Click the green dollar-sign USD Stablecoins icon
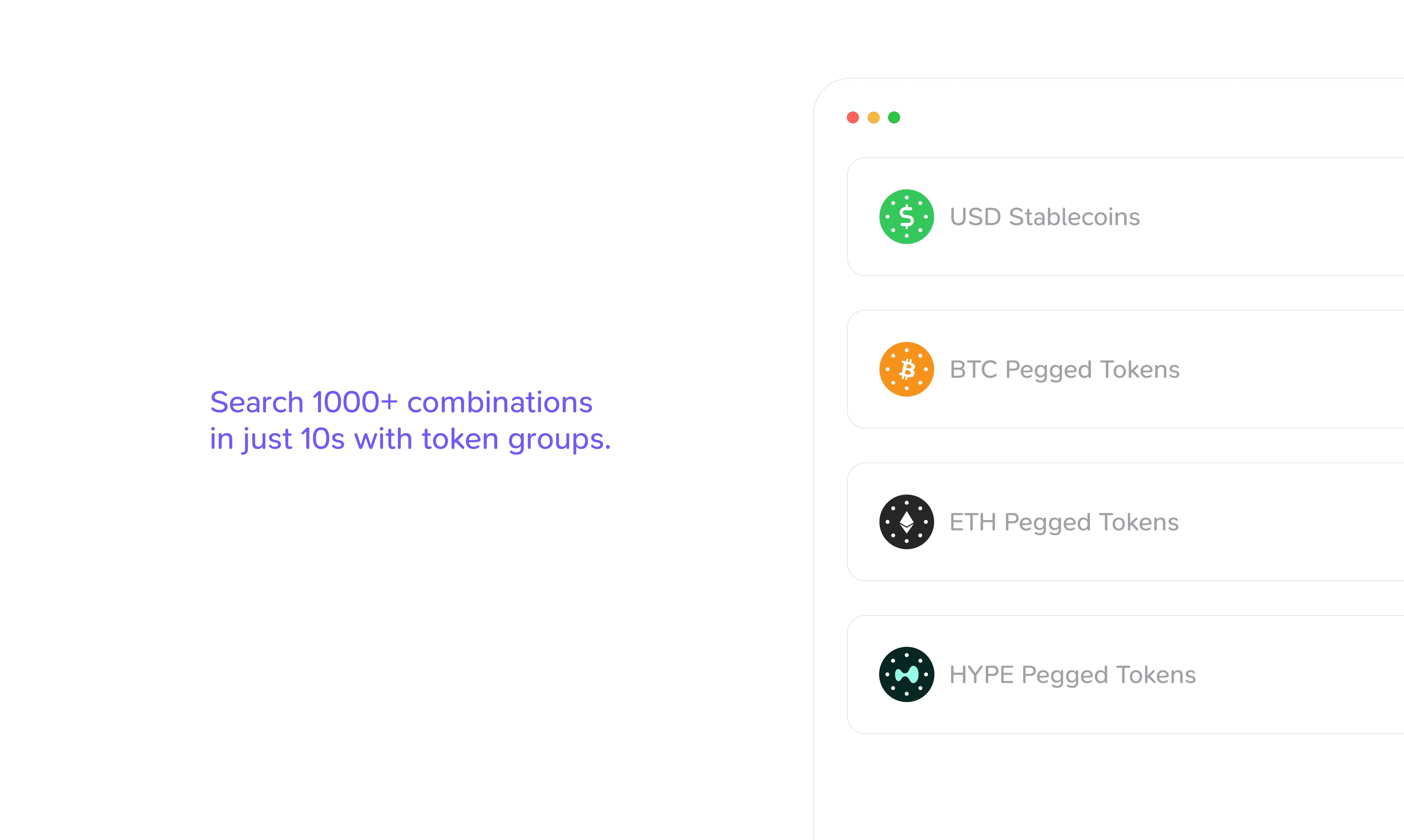Viewport: 1404px width, 840px height. [906, 217]
